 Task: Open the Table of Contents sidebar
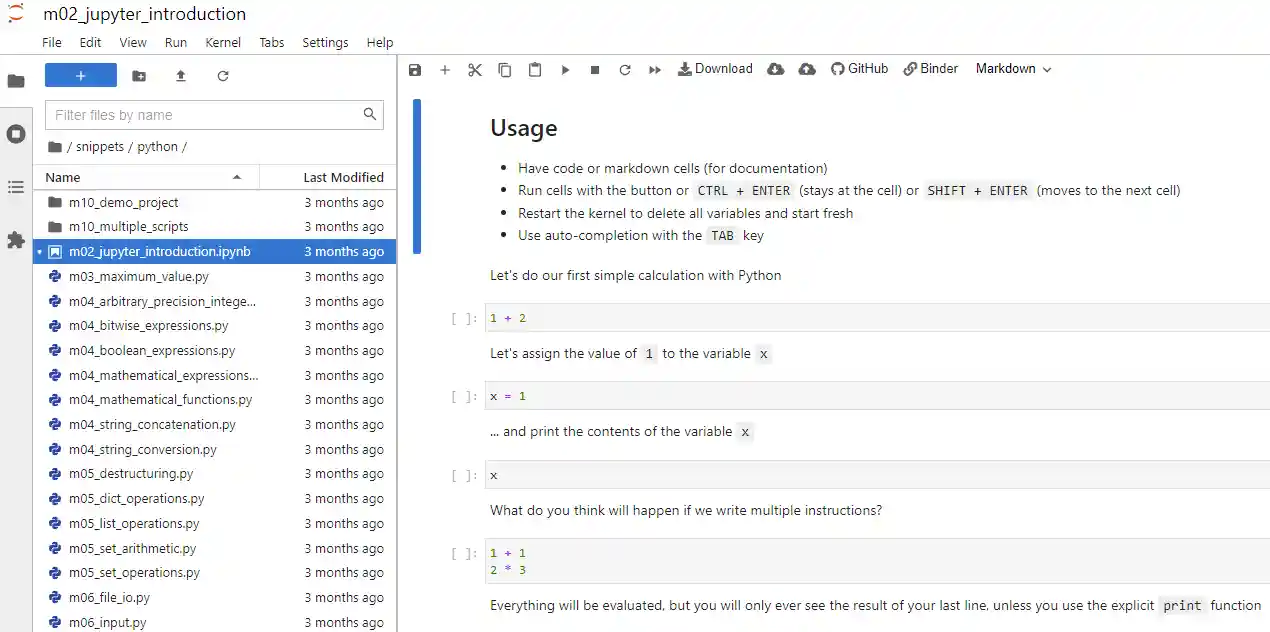point(16,187)
